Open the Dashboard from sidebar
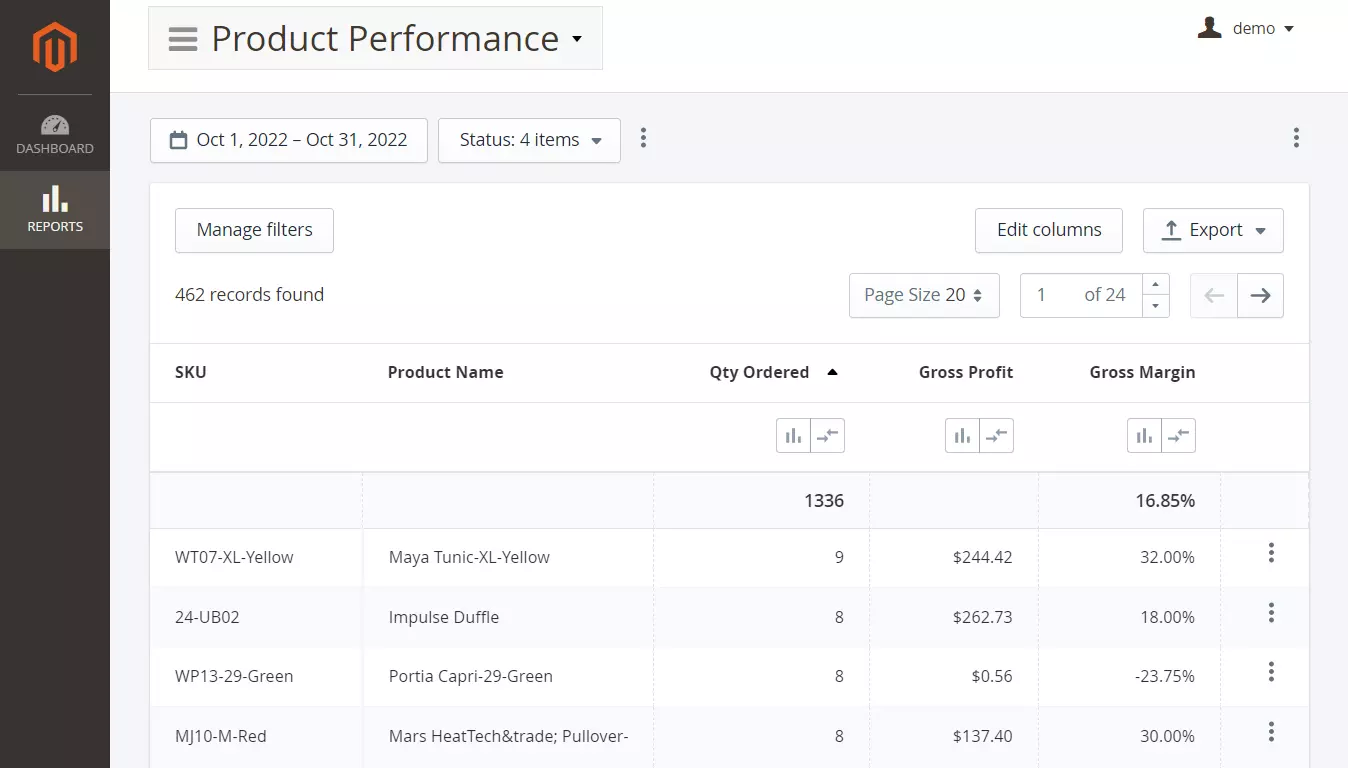The image size is (1348, 768). coord(55,136)
